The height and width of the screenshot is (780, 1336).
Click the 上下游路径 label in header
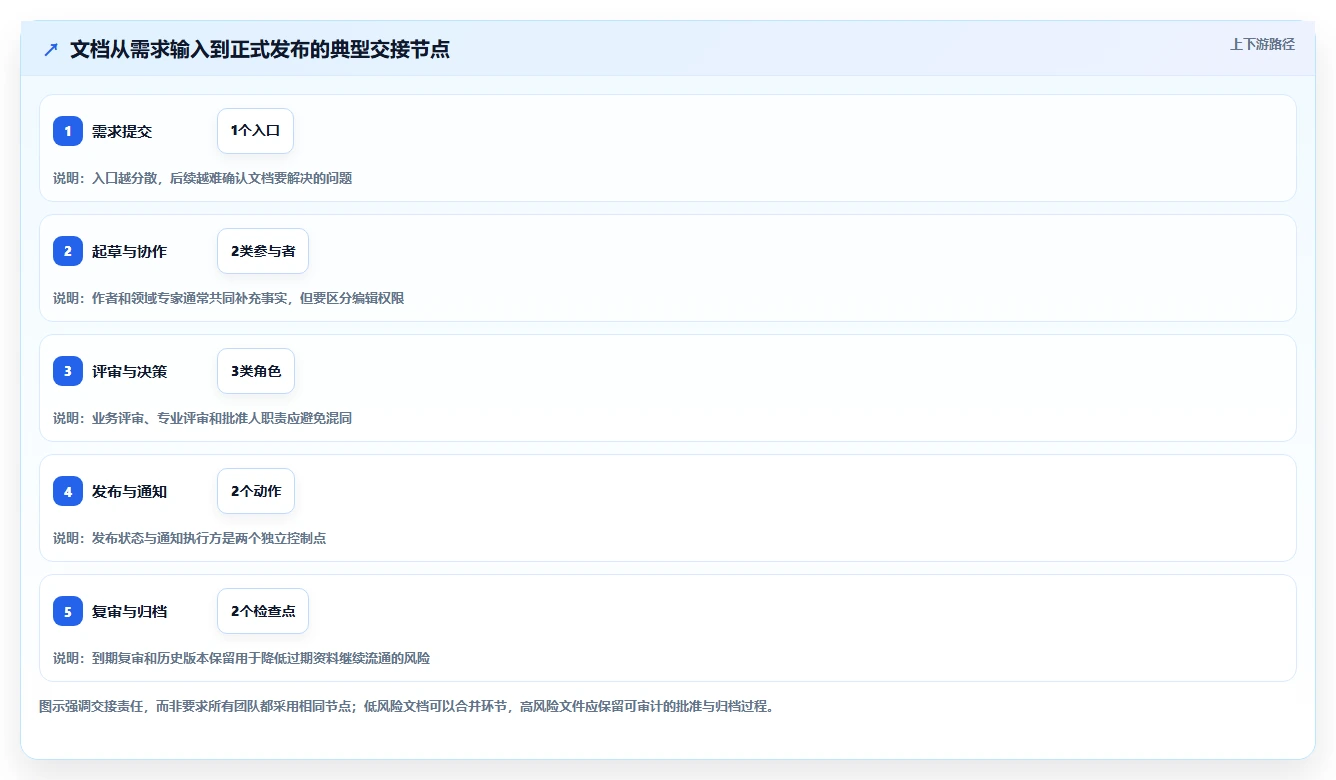coord(1262,44)
